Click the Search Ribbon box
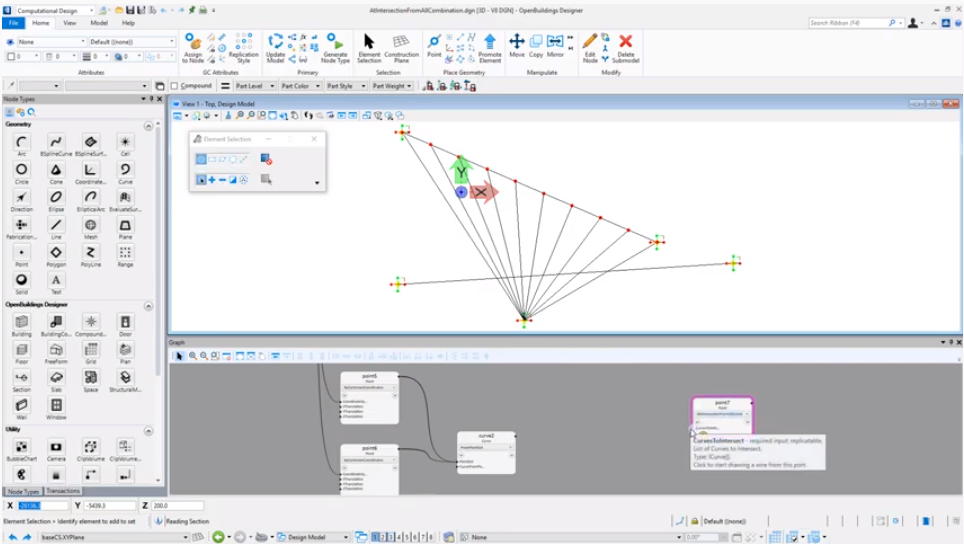The width and height of the screenshot is (964, 544). pos(850,22)
